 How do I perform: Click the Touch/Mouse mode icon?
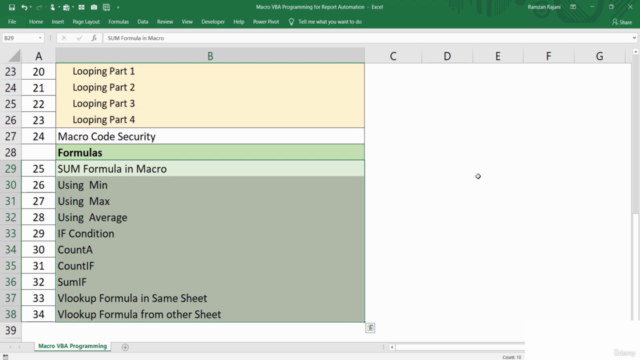click(52, 7)
